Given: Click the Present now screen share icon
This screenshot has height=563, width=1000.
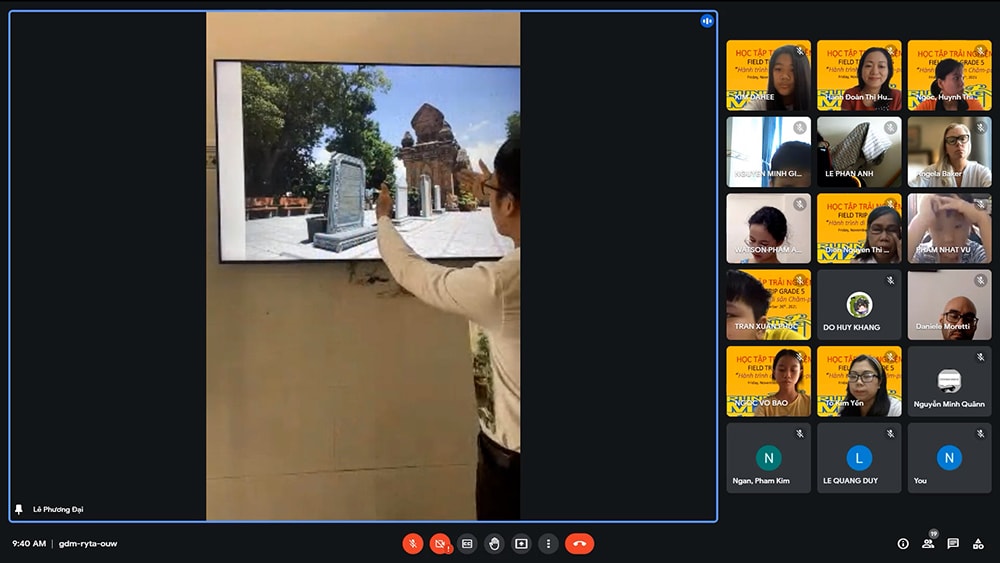Looking at the screenshot, I should tap(521, 544).
